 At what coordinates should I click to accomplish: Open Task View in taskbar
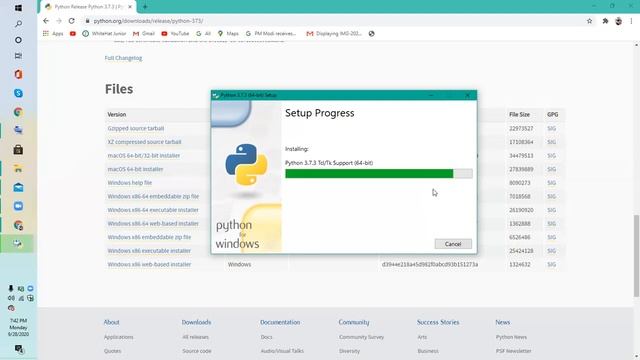tap(18, 56)
